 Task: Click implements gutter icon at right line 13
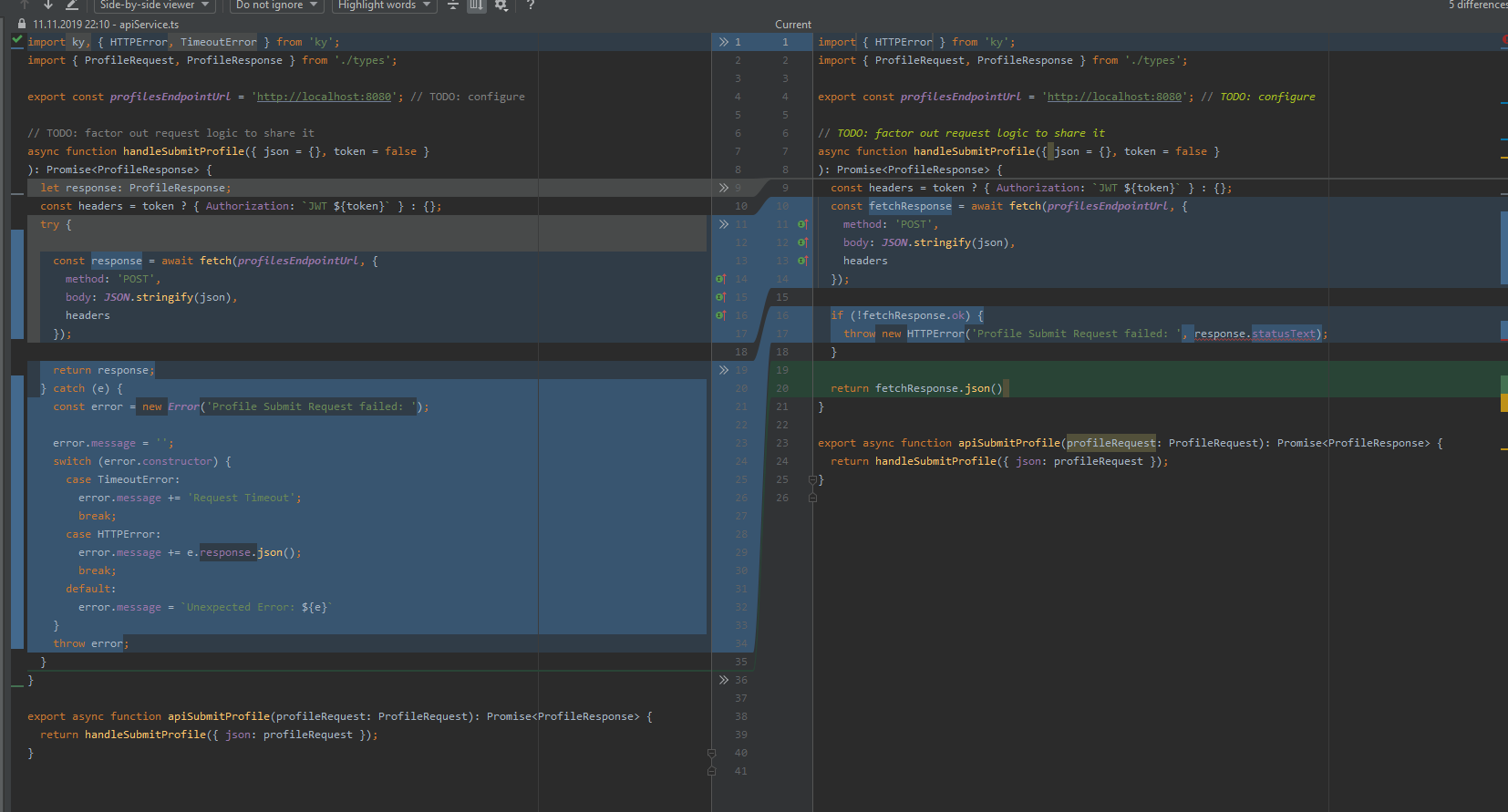click(802, 261)
